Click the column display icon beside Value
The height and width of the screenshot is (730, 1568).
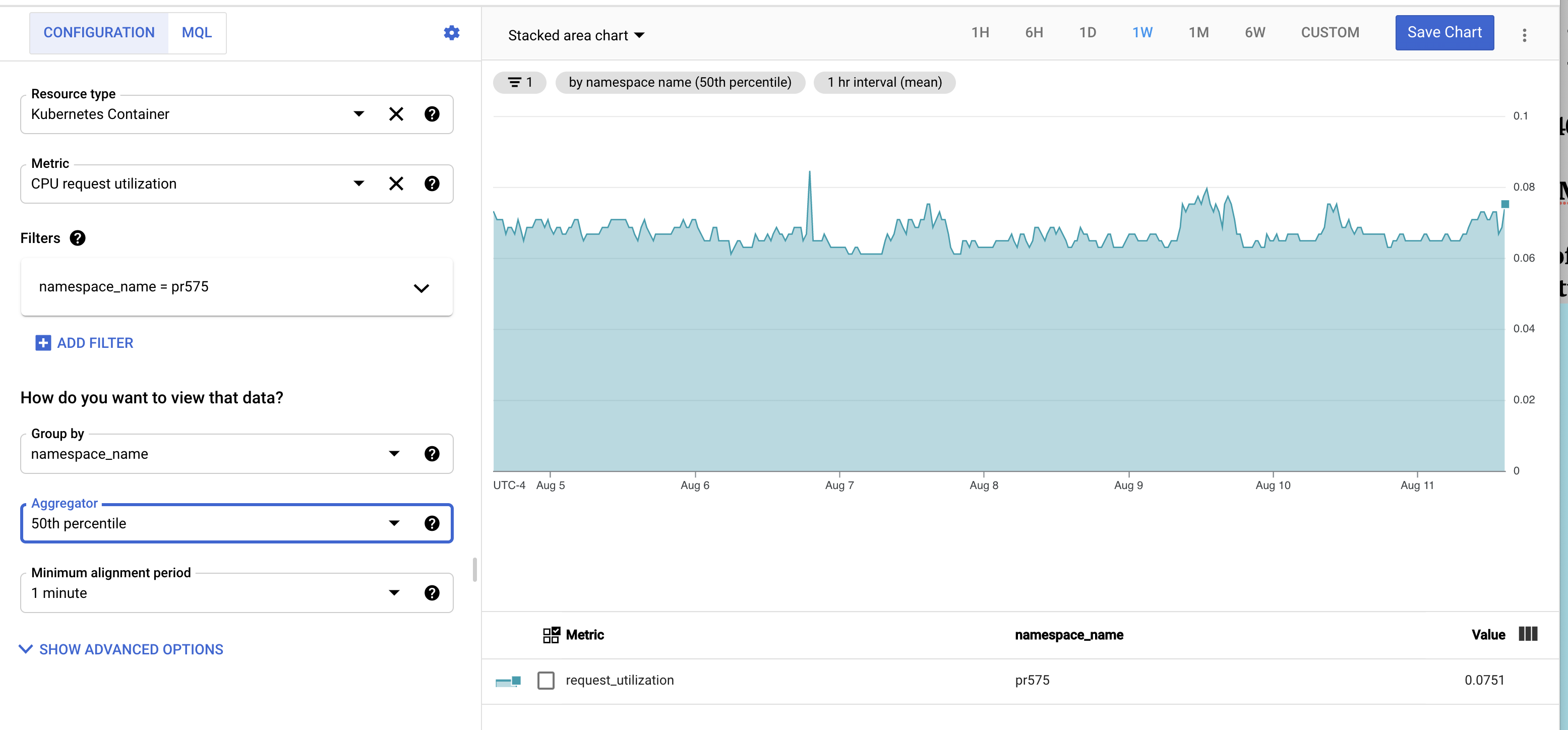[x=1528, y=634]
